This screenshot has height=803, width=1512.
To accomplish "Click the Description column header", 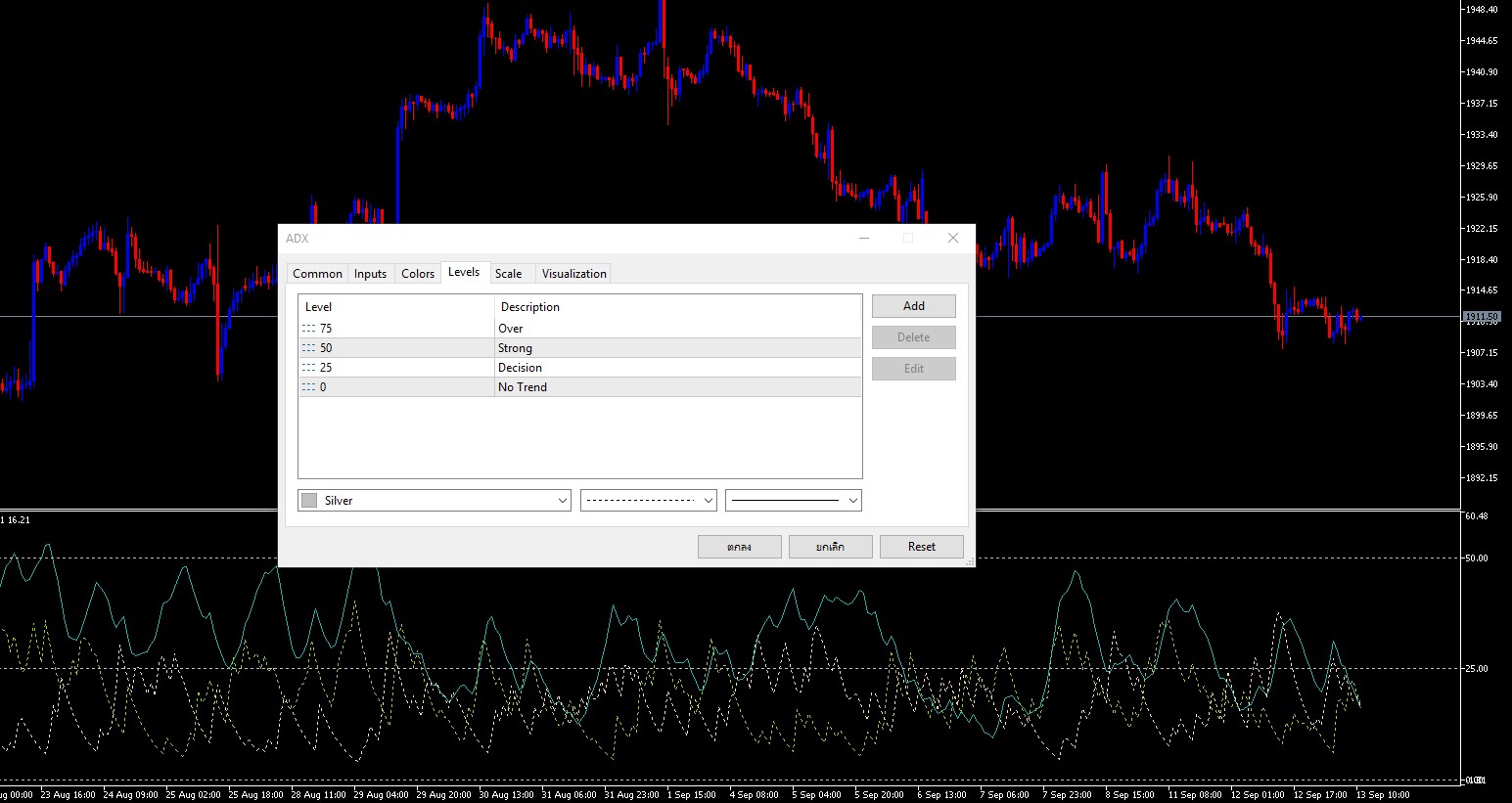I will [678, 307].
